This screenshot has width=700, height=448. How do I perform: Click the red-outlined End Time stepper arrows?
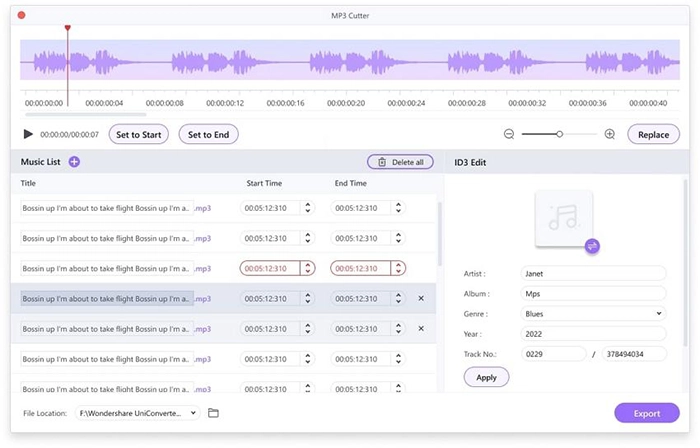(x=398, y=268)
